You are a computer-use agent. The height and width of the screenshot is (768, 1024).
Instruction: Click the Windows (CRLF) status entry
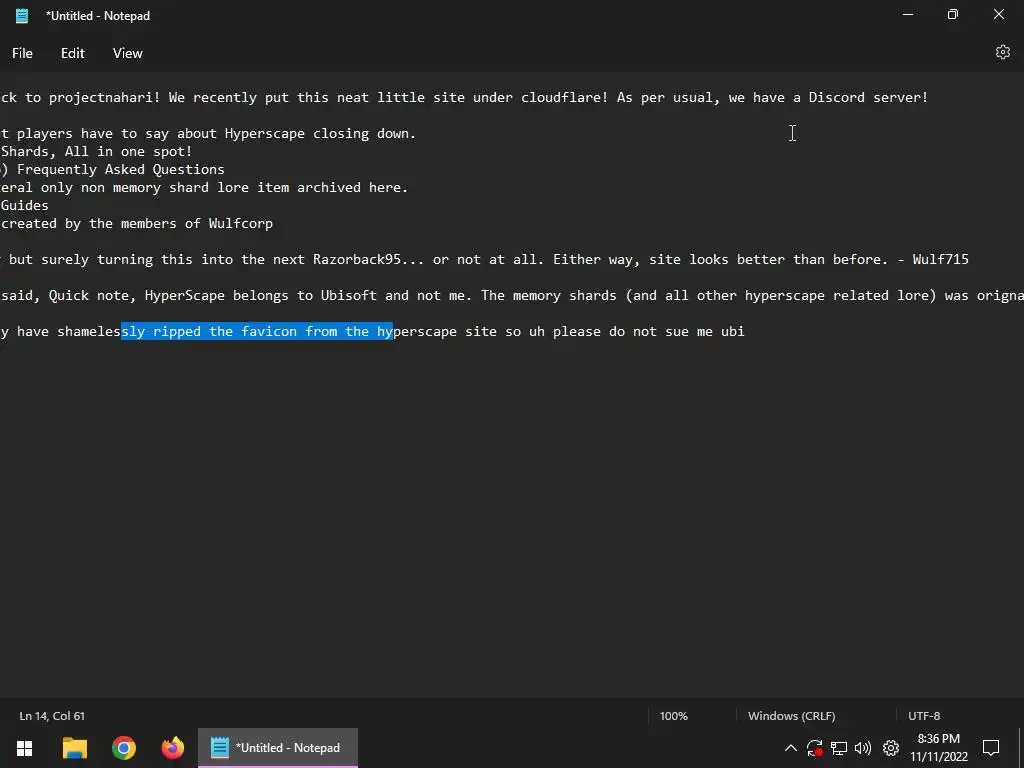click(x=792, y=716)
